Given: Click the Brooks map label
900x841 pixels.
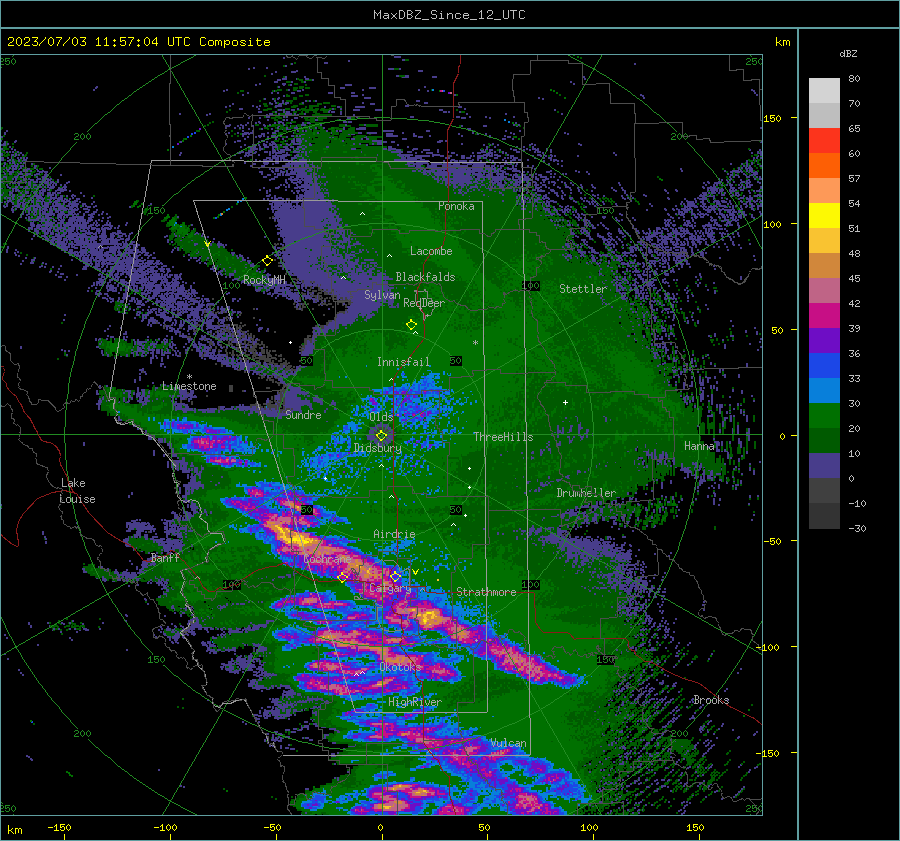Looking at the screenshot, I should (711, 700).
